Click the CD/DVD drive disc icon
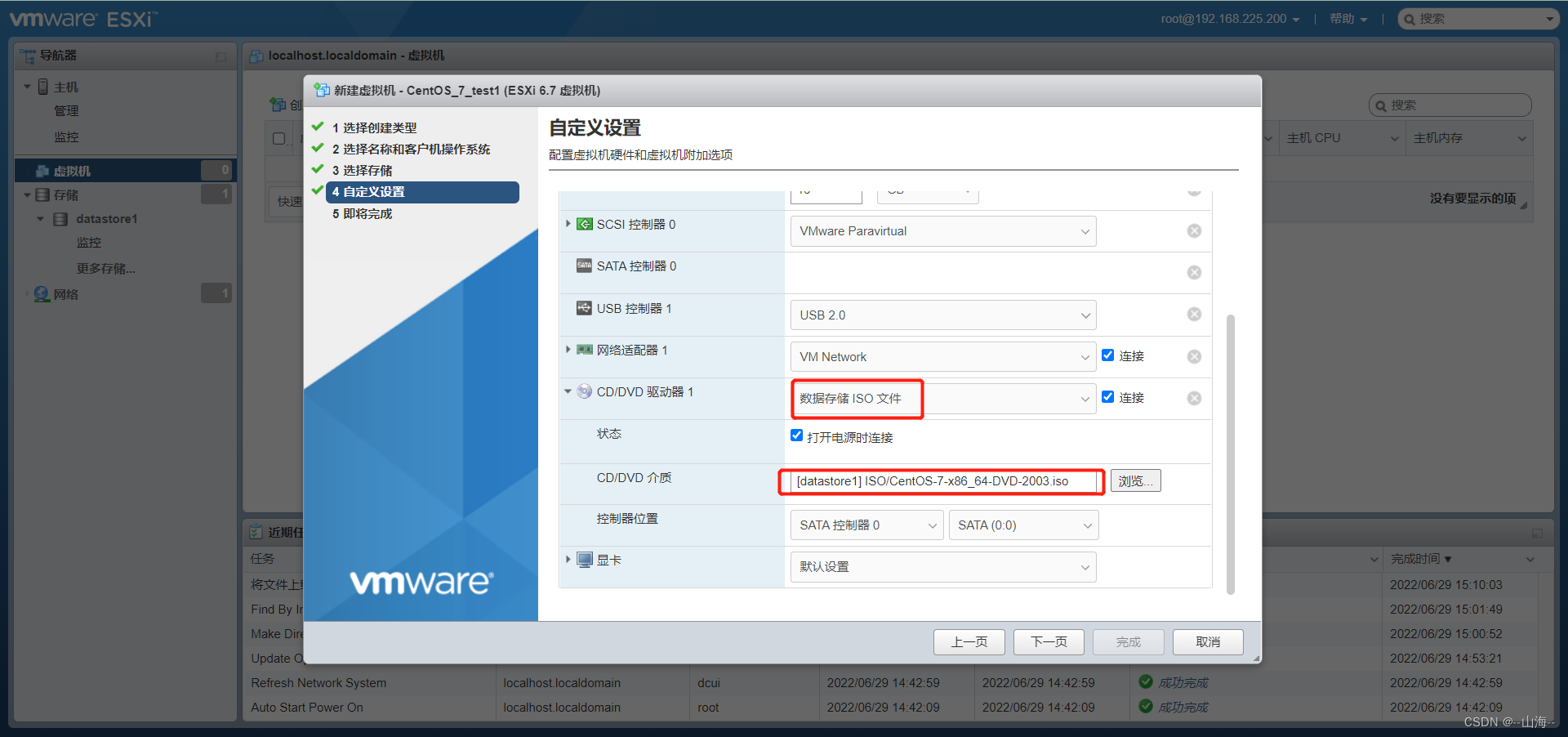Screen dimensions: 1568x737 (585, 391)
